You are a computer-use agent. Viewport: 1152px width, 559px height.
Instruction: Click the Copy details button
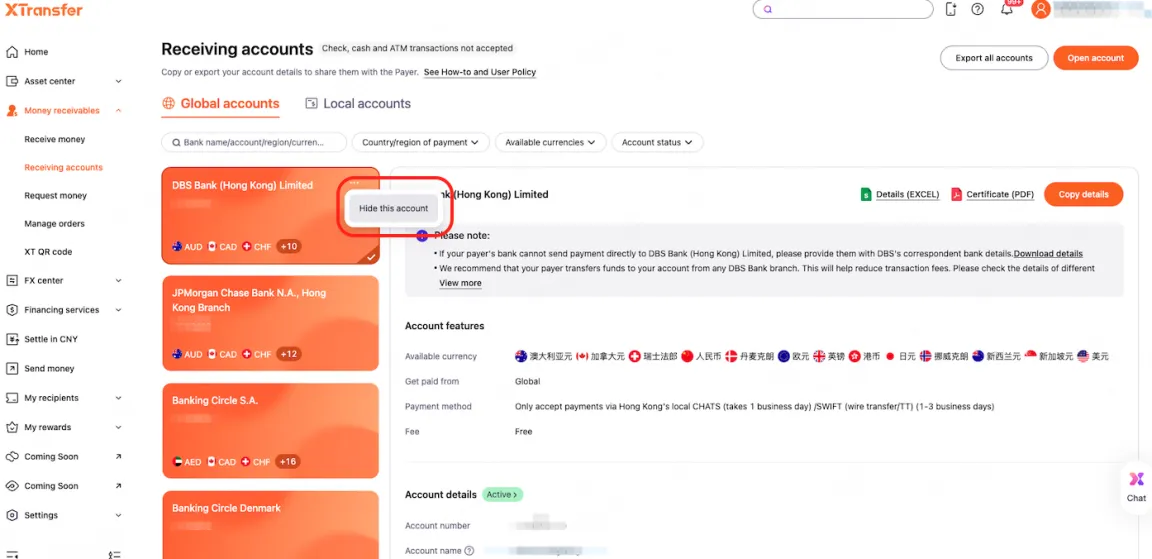click(1083, 194)
